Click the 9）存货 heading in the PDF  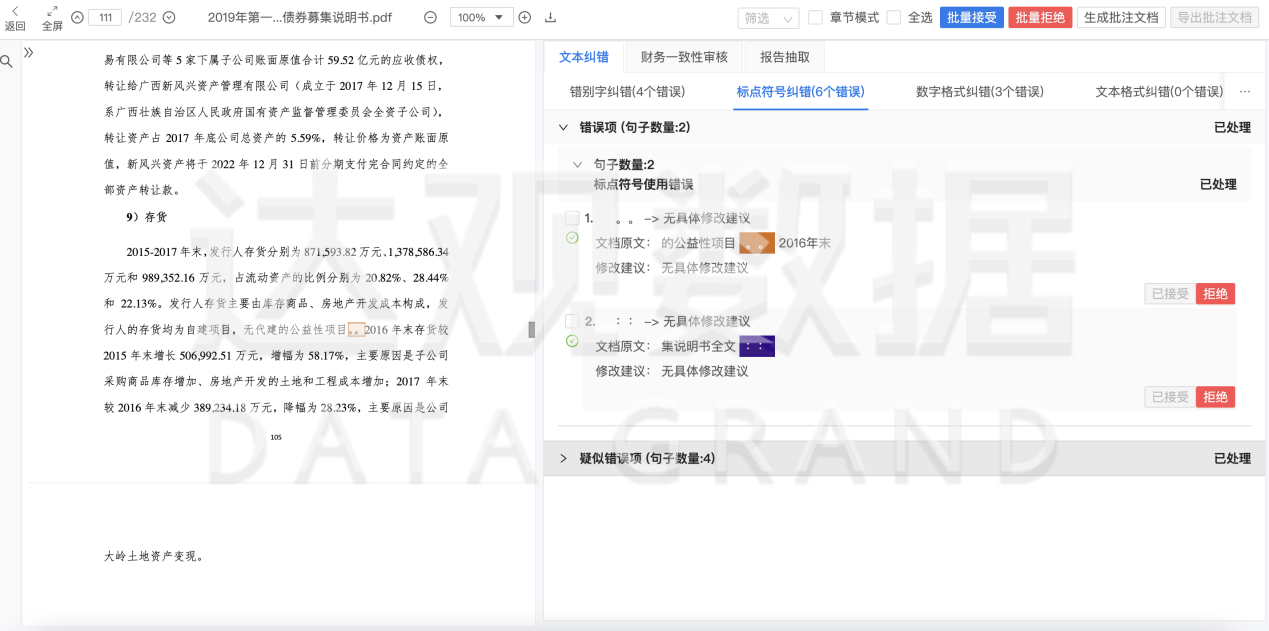(146, 216)
